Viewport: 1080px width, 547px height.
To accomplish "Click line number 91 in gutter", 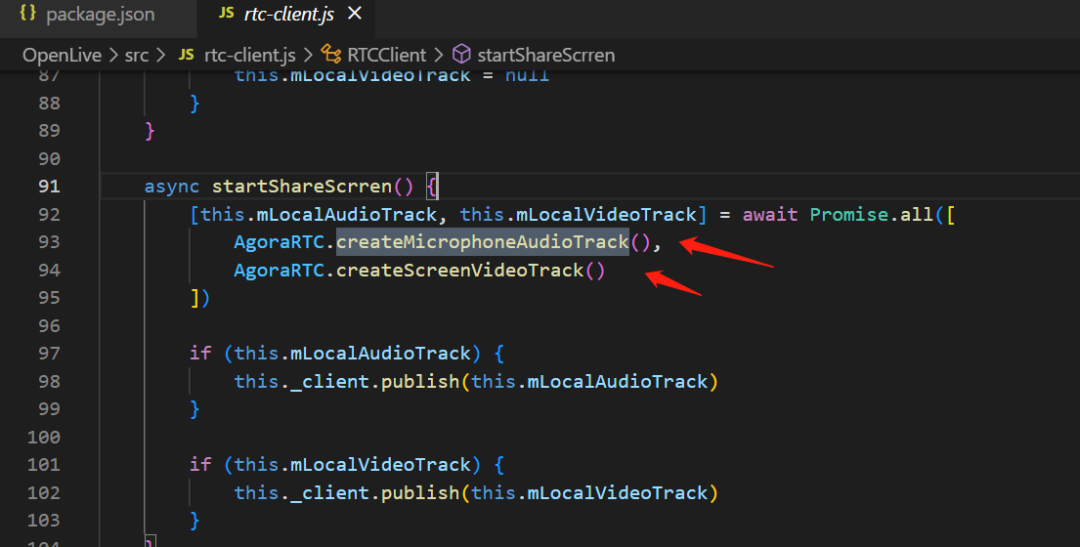I will [50, 187].
